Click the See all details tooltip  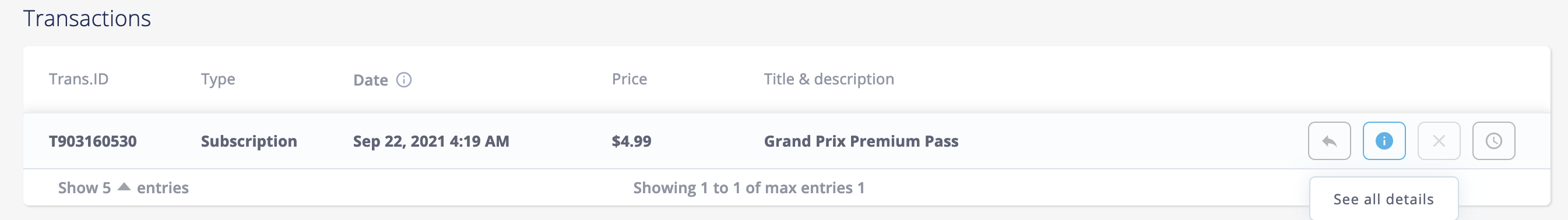1383,198
